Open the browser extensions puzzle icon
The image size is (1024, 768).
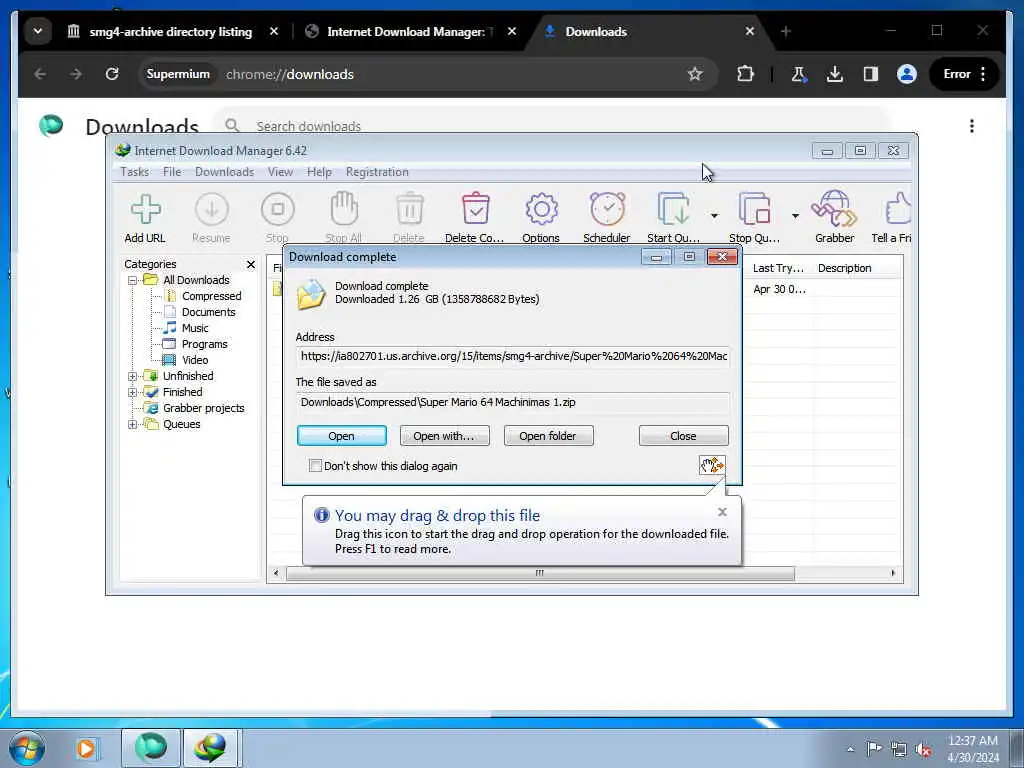click(745, 74)
